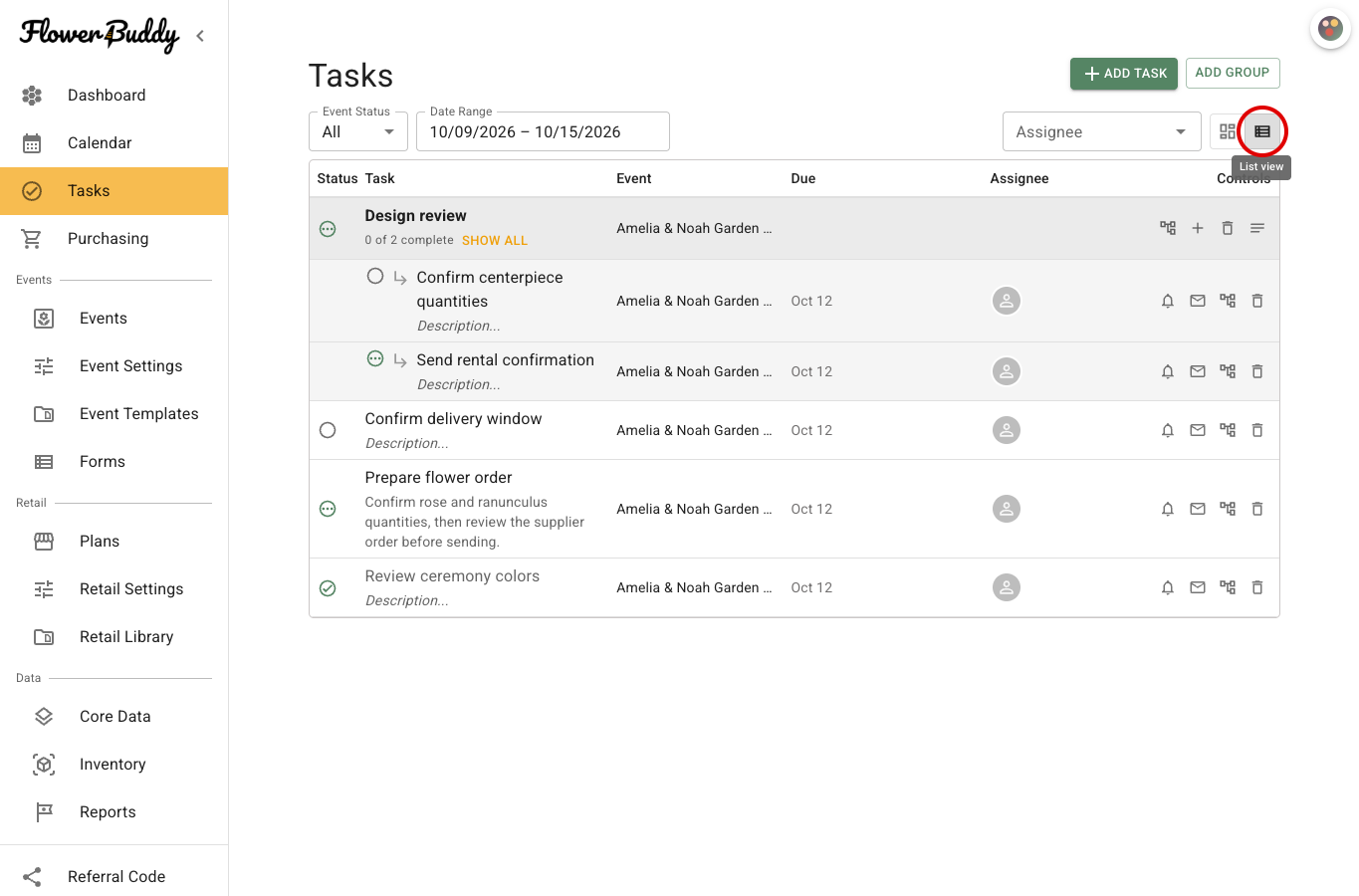Viewport: 1359px width, 896px height.
Task: Toggle status of Confirm delivery window task
Action: point(328,430)
